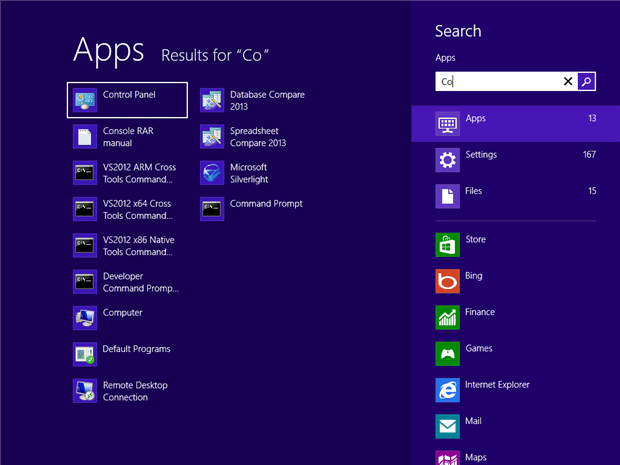Click the Command Prompt label text
620x465 pixels.
pyautogui.click(x=266, y=204)
